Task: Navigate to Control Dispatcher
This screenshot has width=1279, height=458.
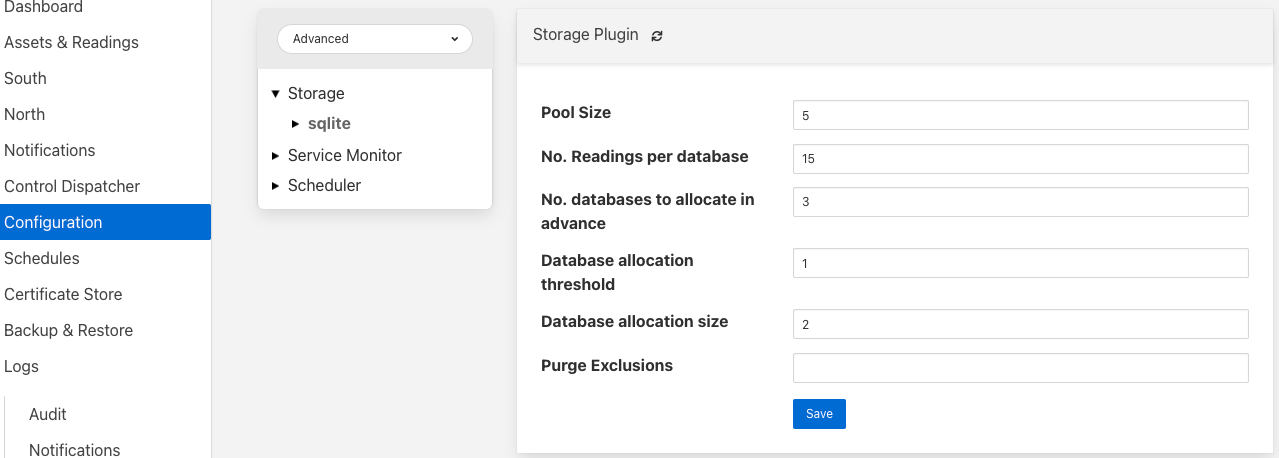Action: 72,186
